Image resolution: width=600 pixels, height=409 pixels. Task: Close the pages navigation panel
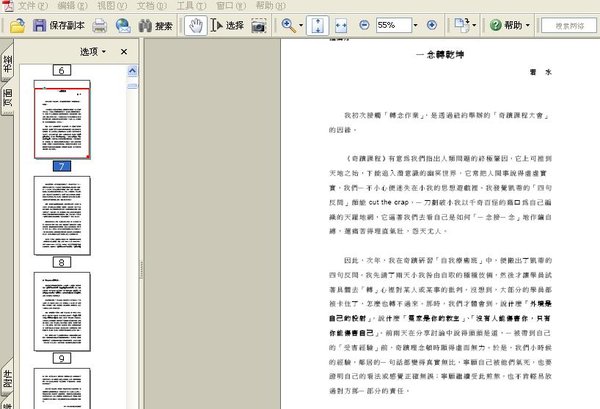click(x=124, y=52)
